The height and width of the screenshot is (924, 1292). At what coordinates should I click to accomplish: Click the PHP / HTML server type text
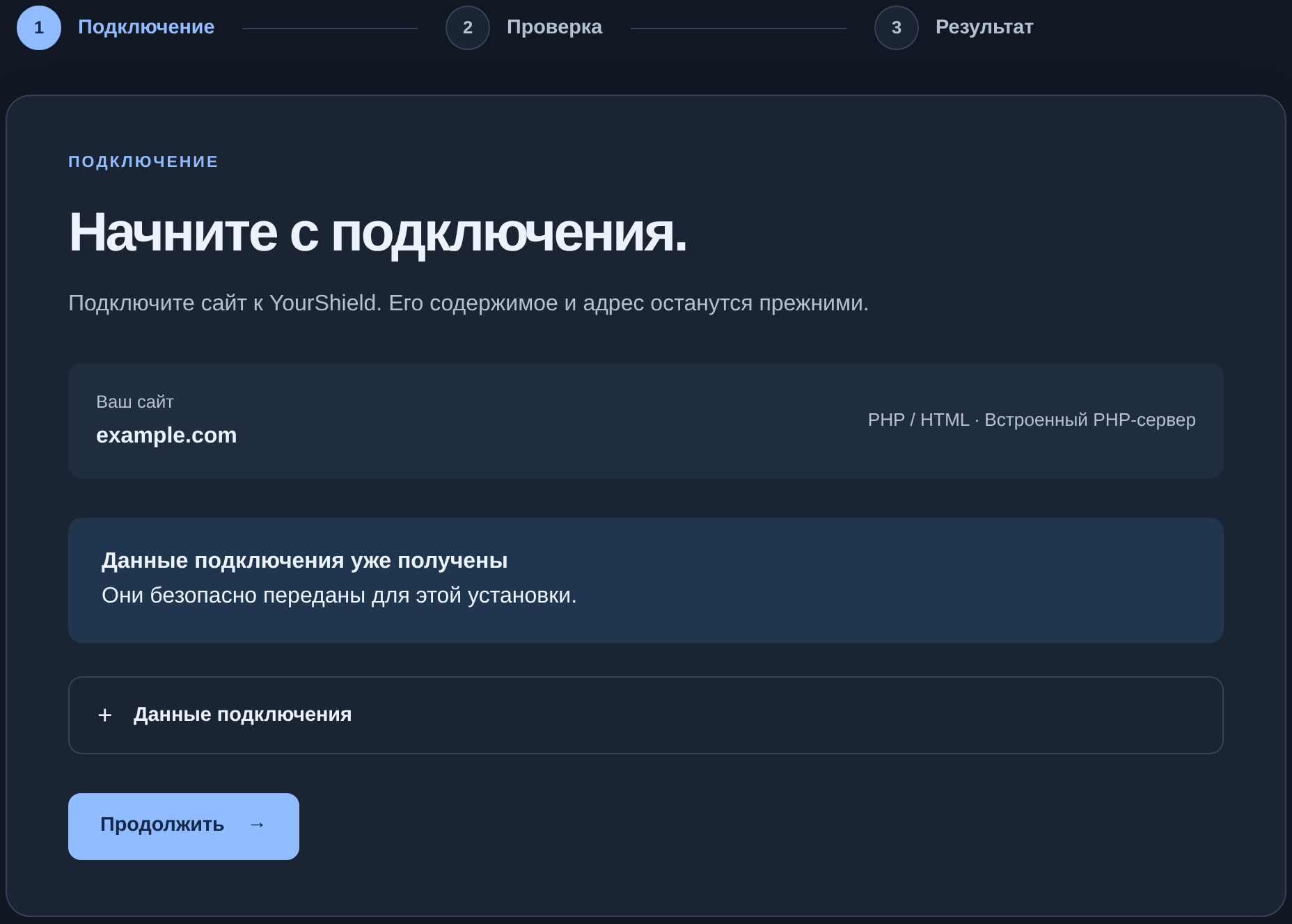click(1032, 420)
